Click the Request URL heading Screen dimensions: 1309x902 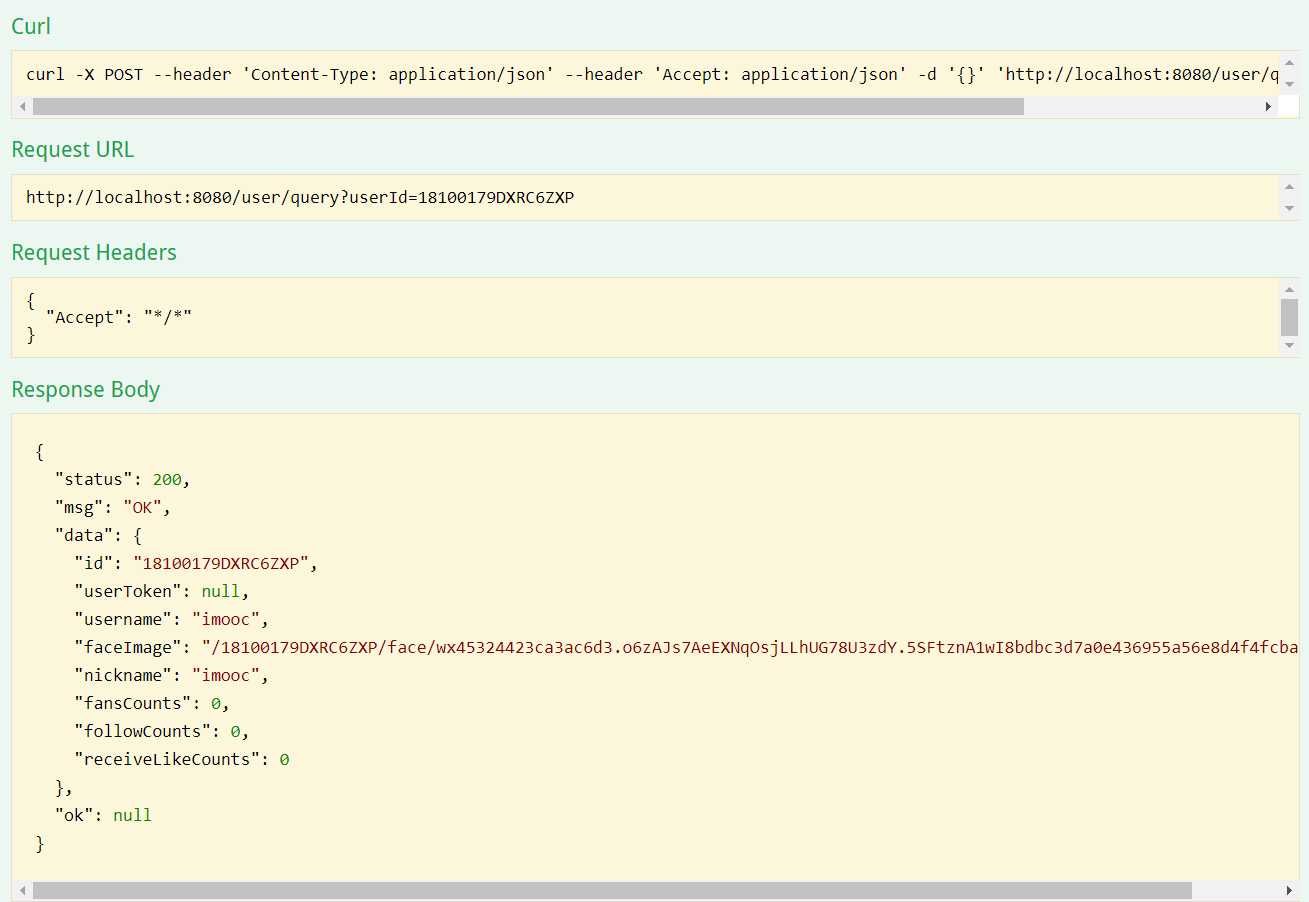[x=72, y=150]
